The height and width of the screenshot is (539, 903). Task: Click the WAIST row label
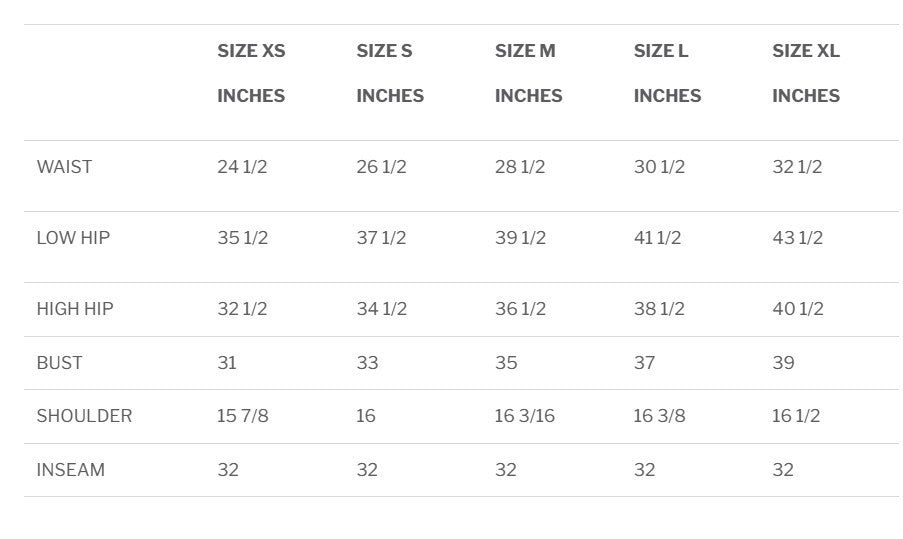tap(64, 167)
